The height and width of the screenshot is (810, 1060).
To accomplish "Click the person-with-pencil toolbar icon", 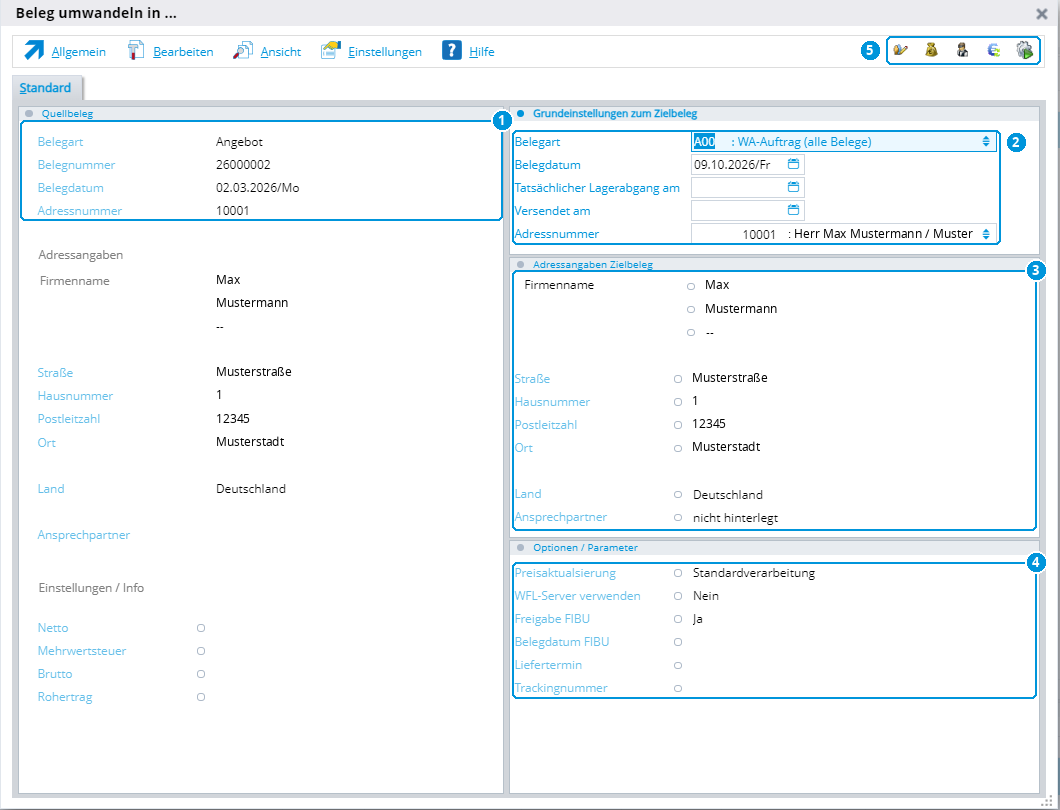I will (x=900, y=50).
